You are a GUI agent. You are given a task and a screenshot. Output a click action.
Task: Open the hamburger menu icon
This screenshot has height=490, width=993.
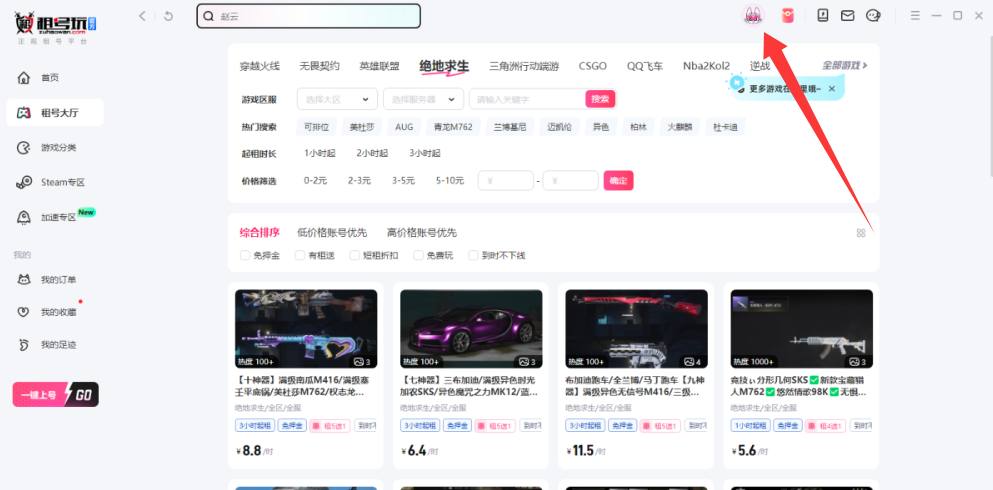[x=914, y=15]
